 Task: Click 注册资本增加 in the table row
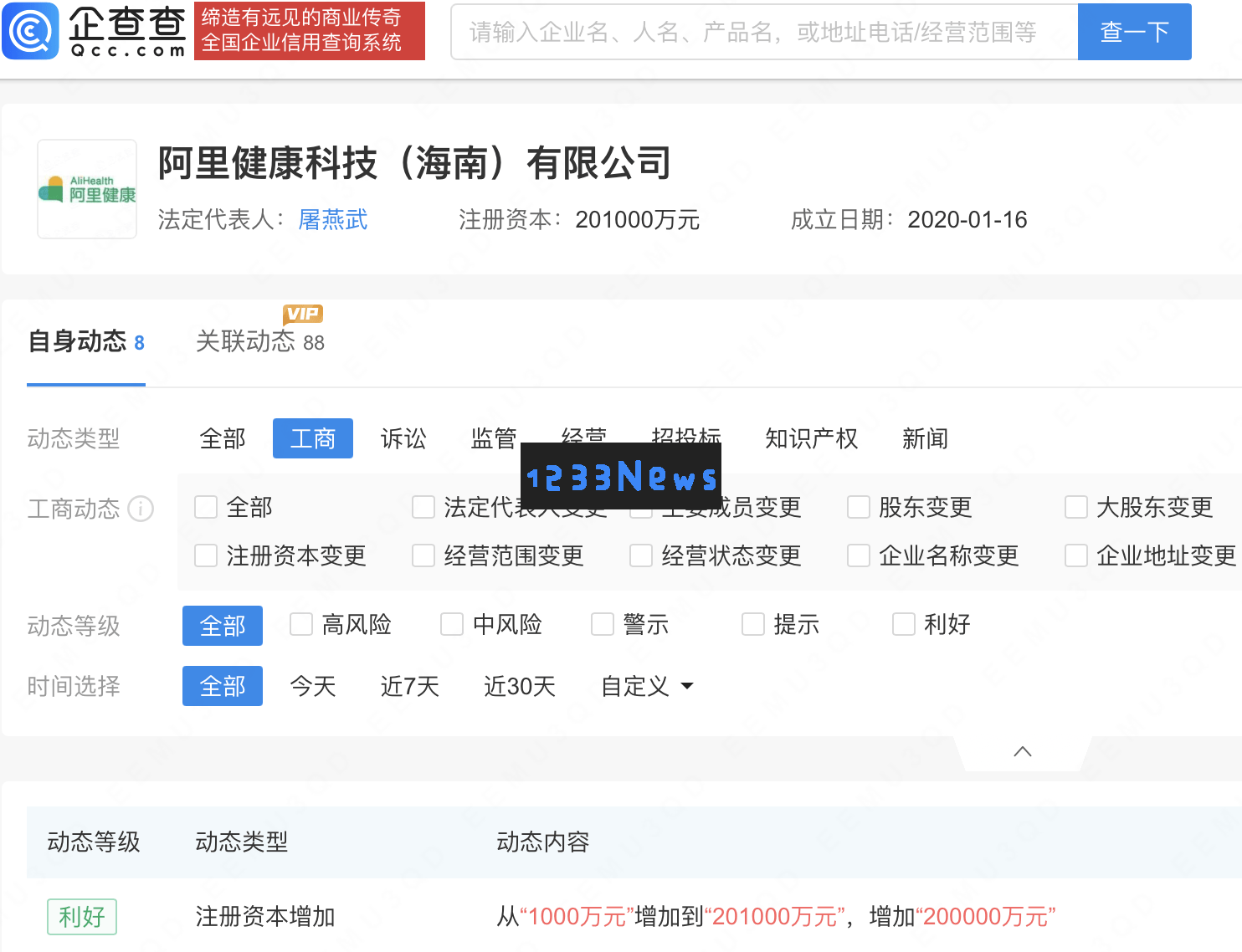265,917
